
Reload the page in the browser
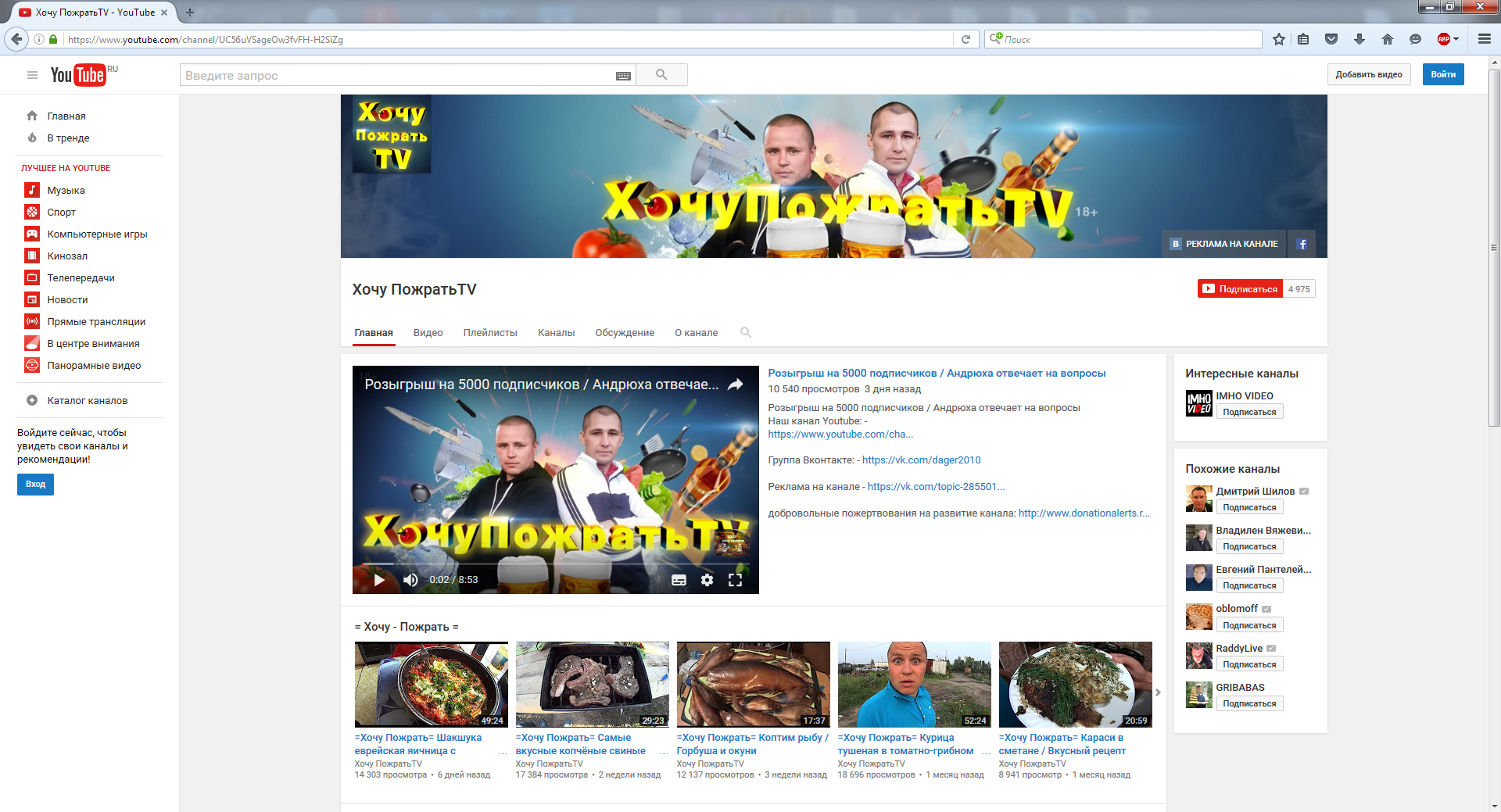click(965, 39)
